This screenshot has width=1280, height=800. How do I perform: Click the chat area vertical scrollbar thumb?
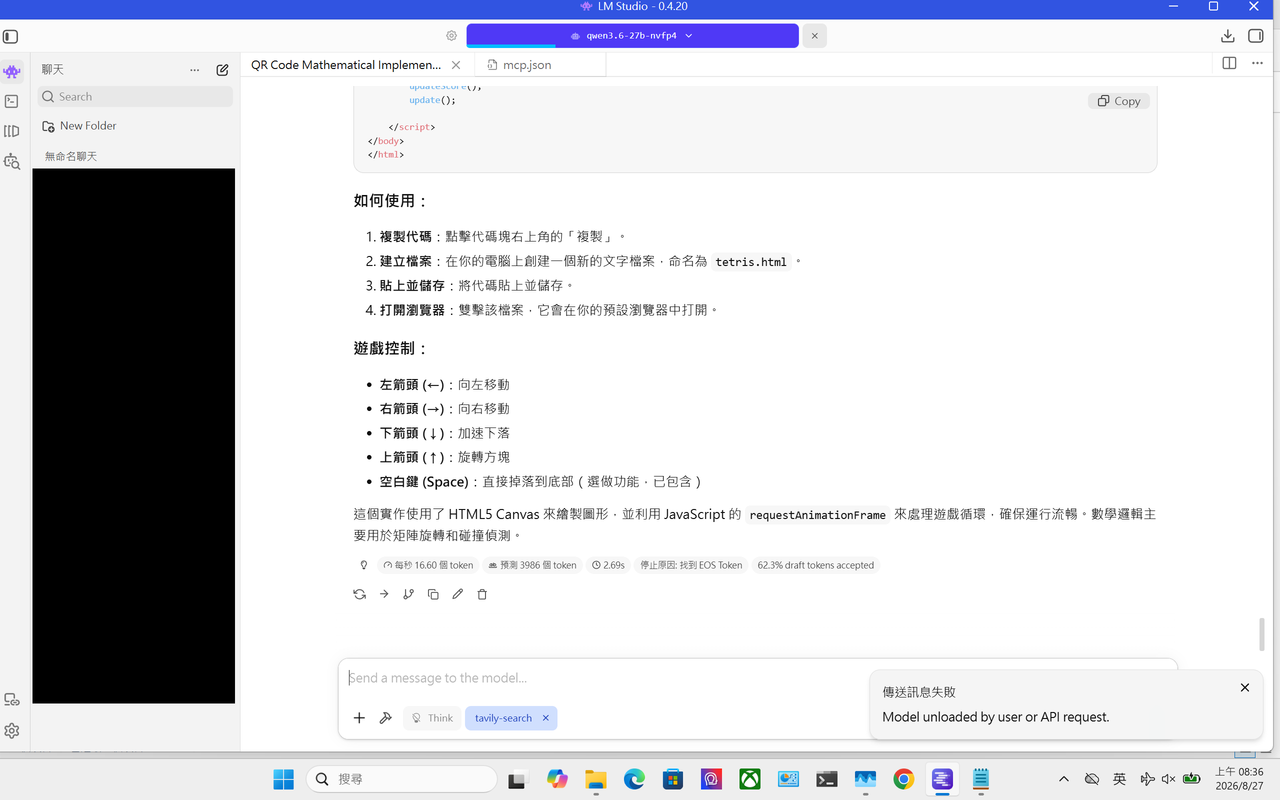(x=1261, y=634)
